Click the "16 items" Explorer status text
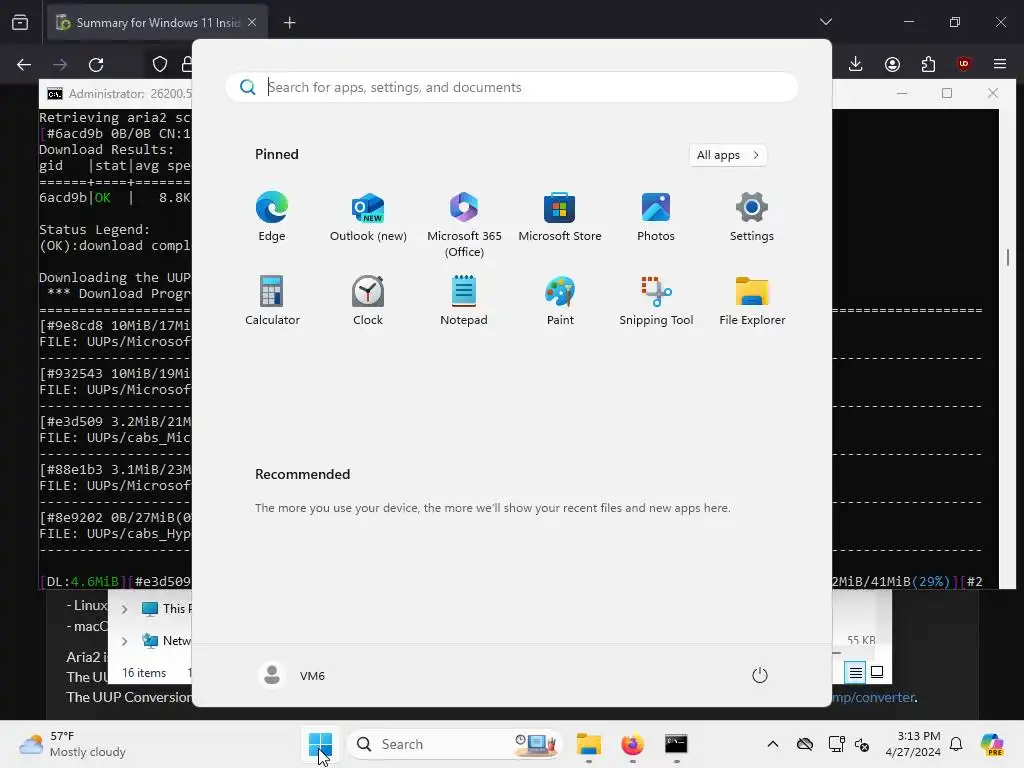 (x=144, y=673)
